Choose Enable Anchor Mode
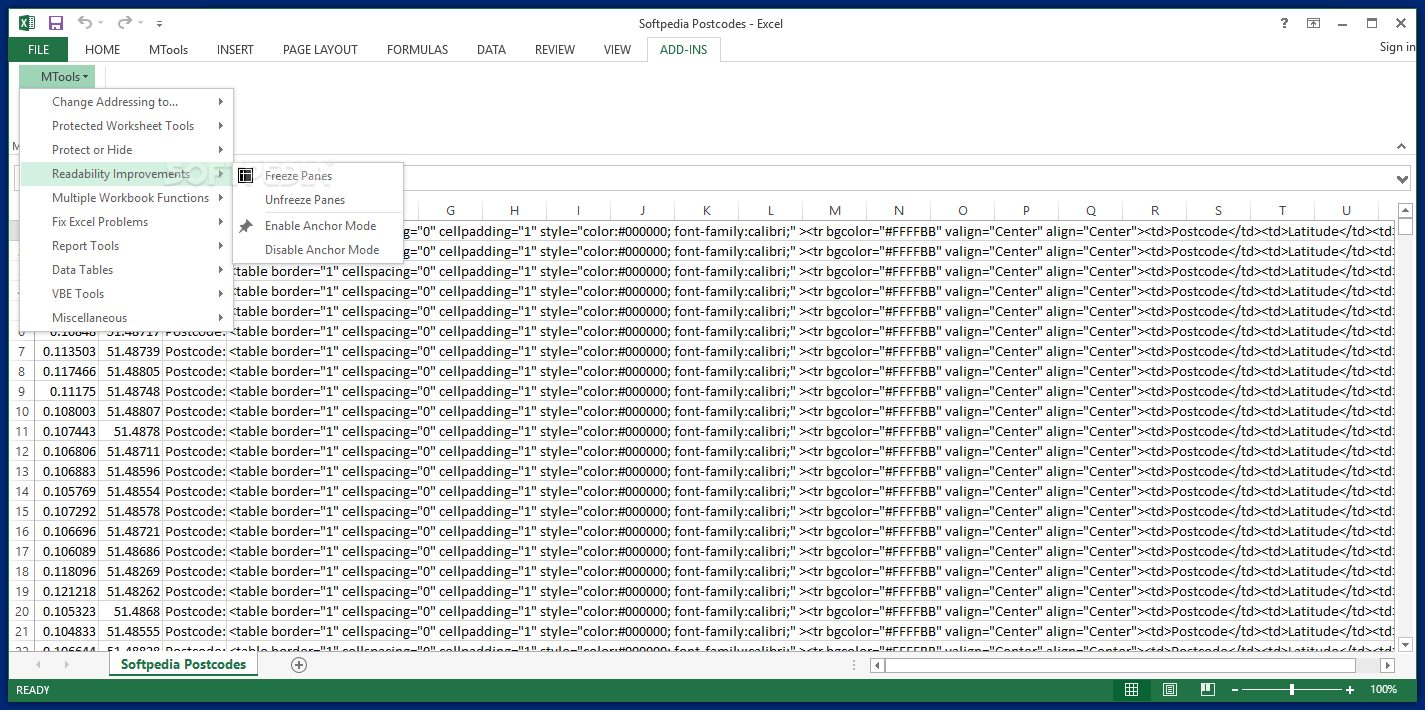1425x710 pixels. 318,226
